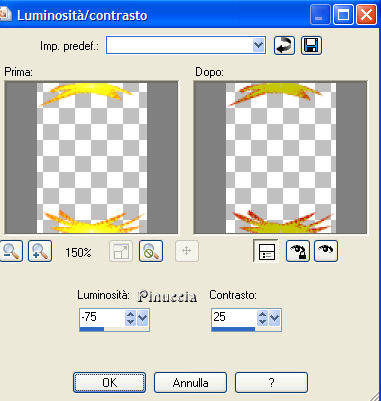Click the fit-to-window preview icon
The width and height of the screenshot is (381, 401).
point(121,251)
